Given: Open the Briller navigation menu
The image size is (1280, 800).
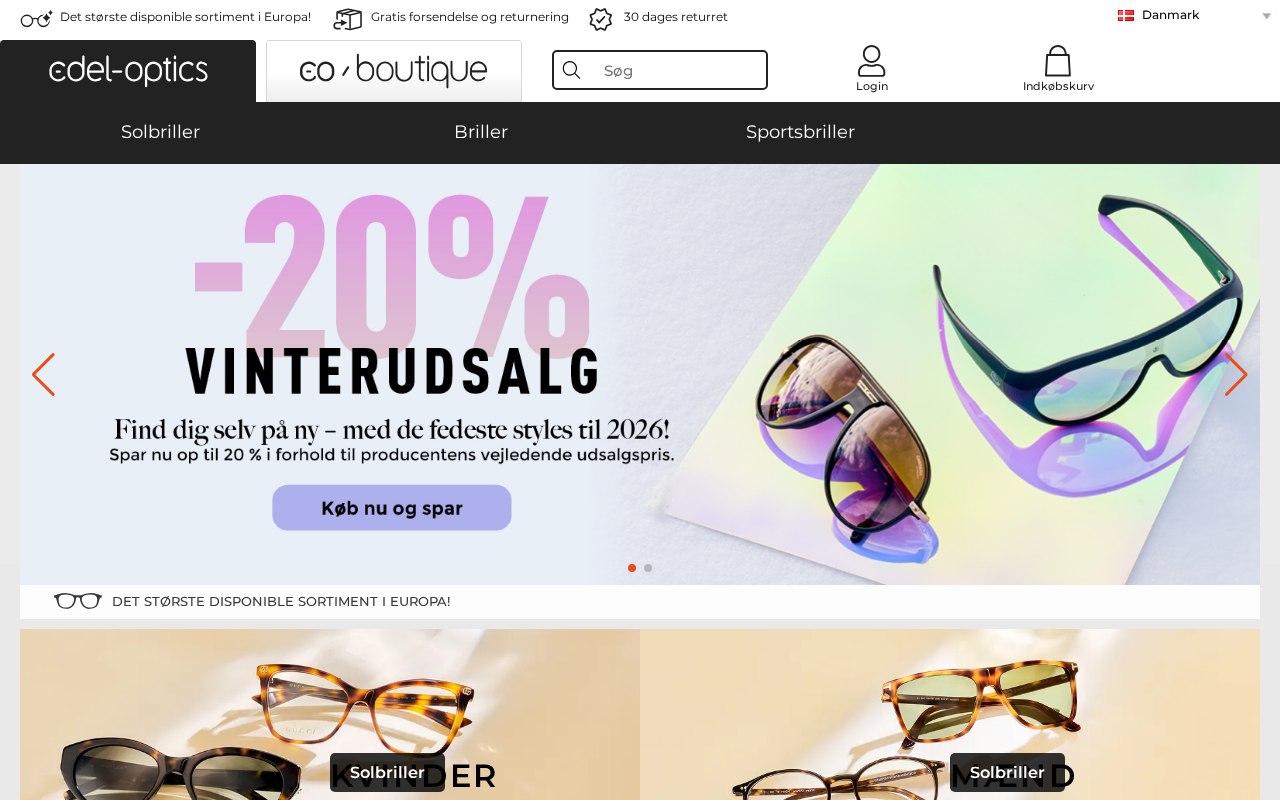Looking at the screenshot, I should tap(481, 132).
